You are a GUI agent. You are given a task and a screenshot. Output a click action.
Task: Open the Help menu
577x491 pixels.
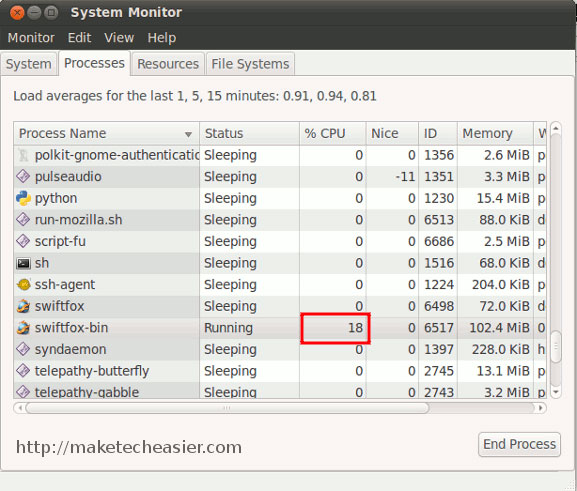click(x=162, y=38)
